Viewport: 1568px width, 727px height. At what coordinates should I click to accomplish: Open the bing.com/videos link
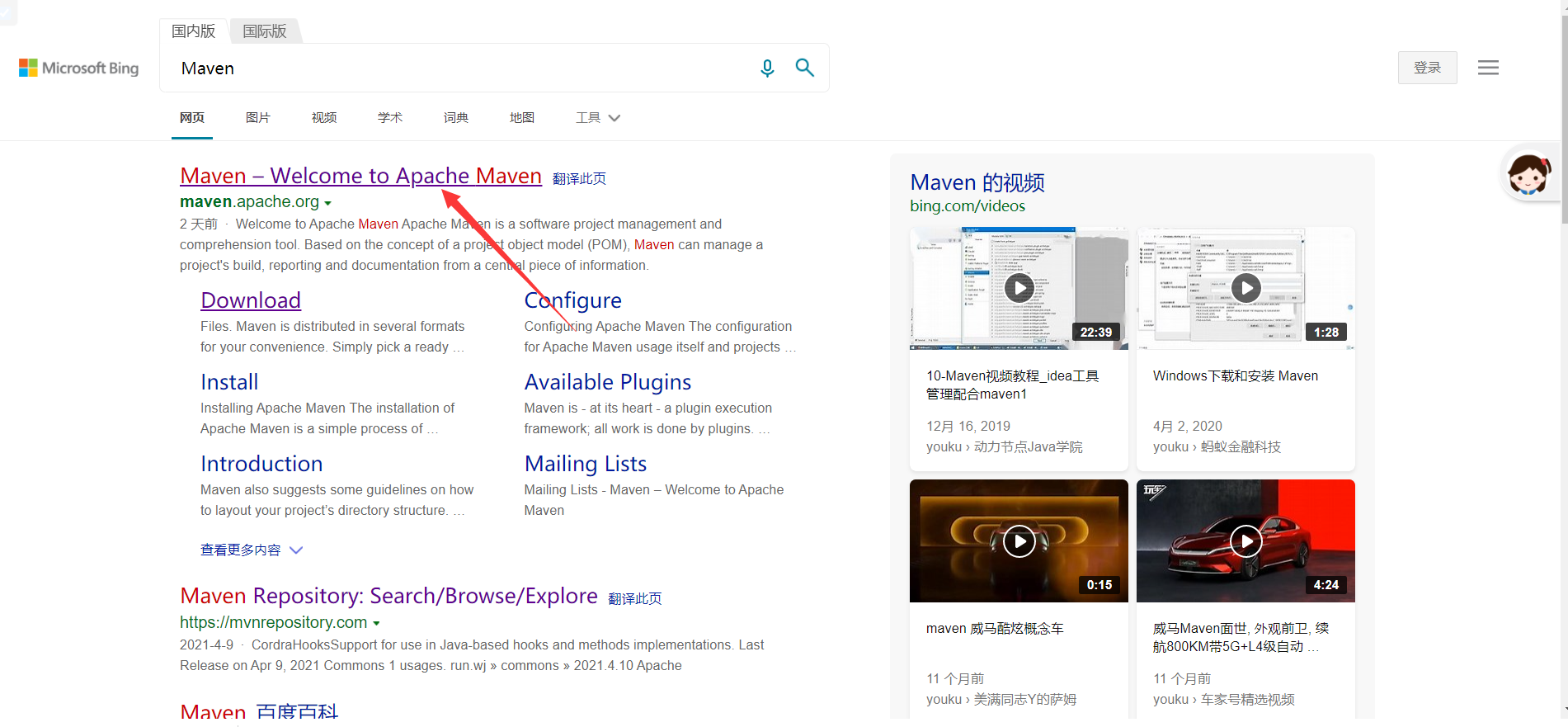968,206
